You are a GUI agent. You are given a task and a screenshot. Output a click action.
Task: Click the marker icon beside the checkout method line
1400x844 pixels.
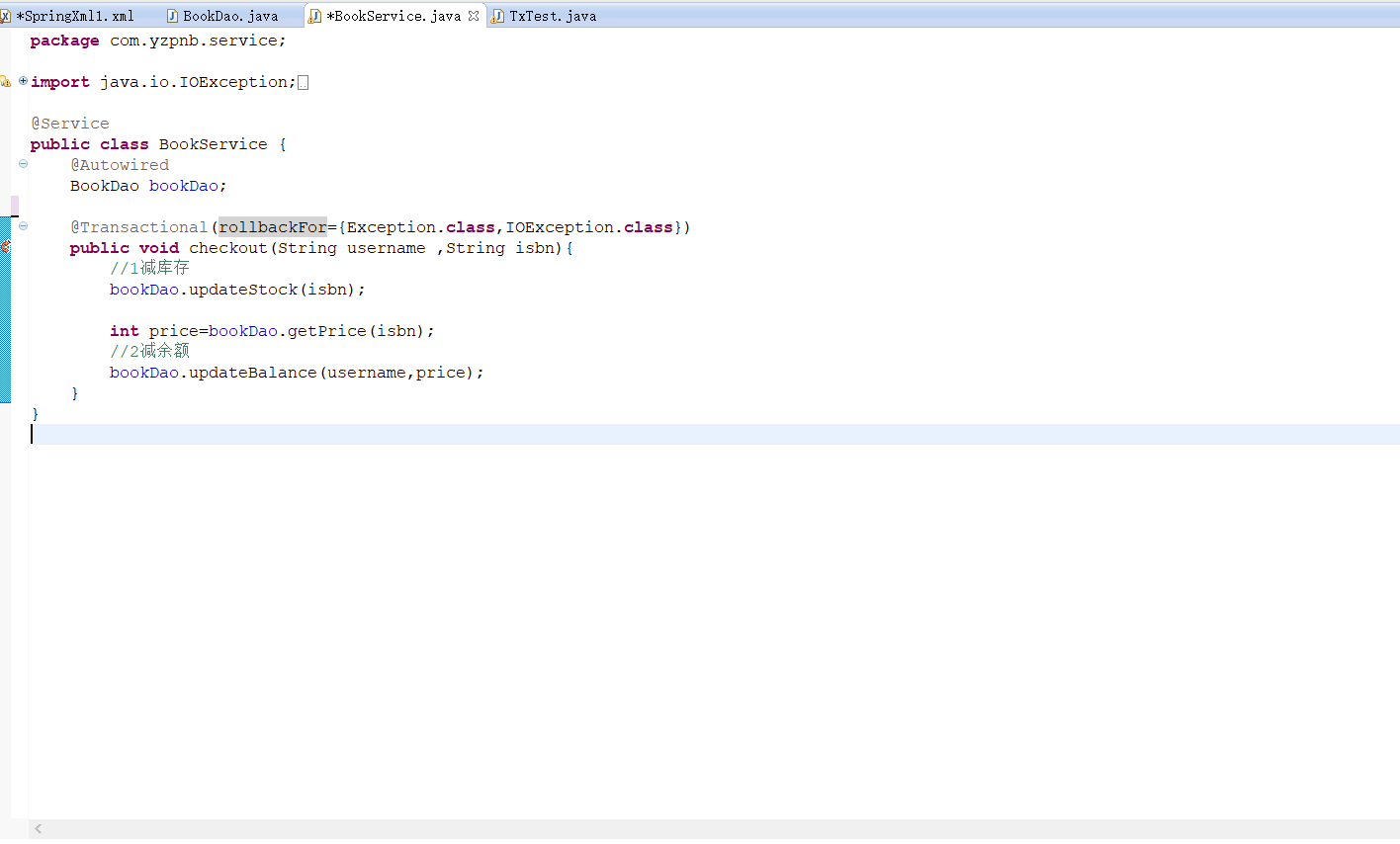coord(5,247)
